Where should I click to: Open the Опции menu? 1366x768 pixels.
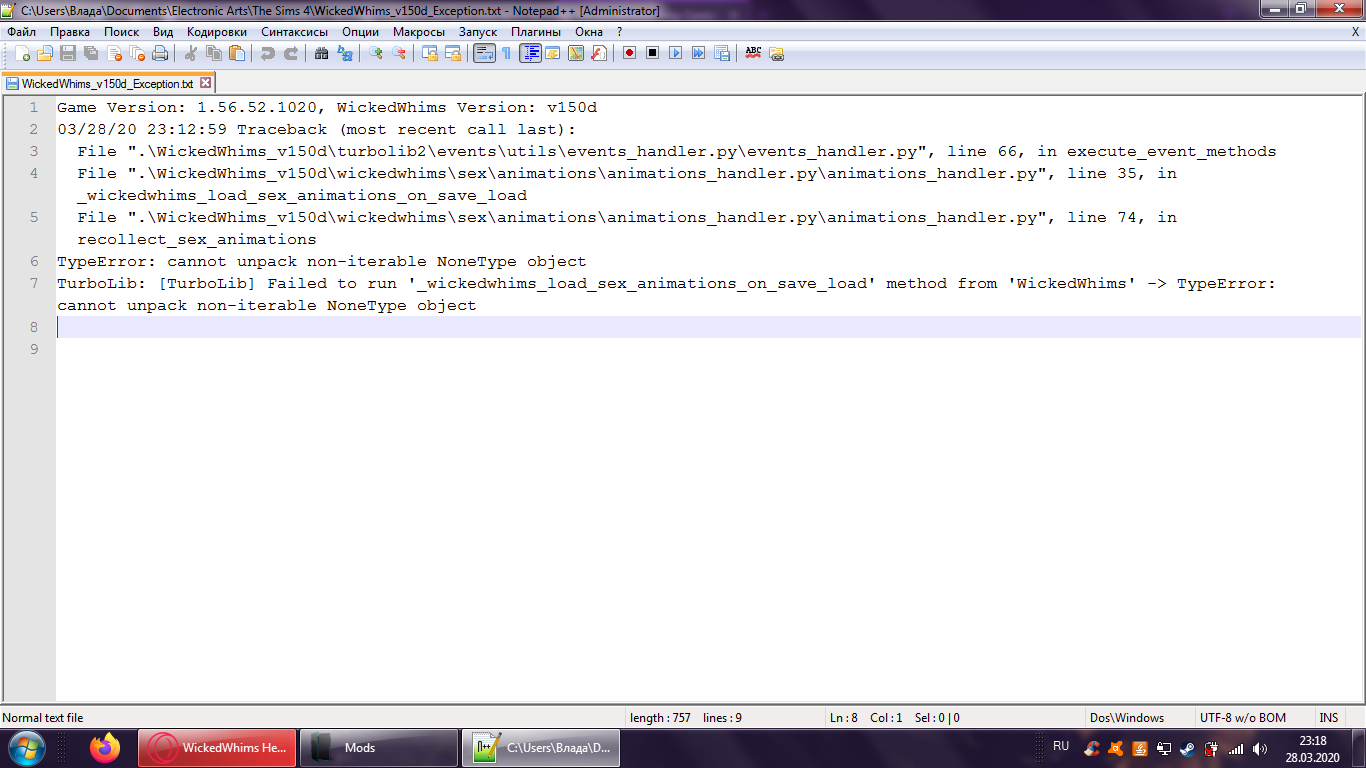(x=360, y=32)
